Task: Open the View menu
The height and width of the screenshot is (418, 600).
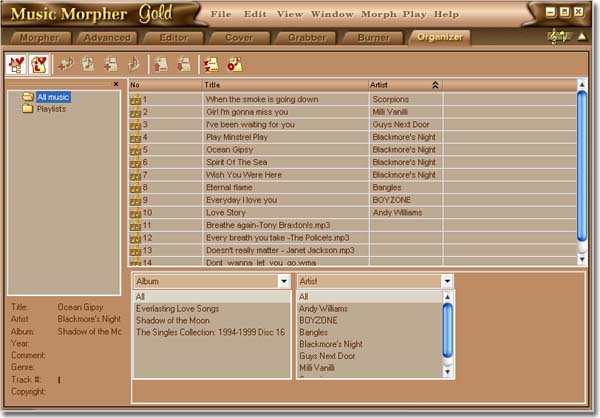Action: (290, 14)
